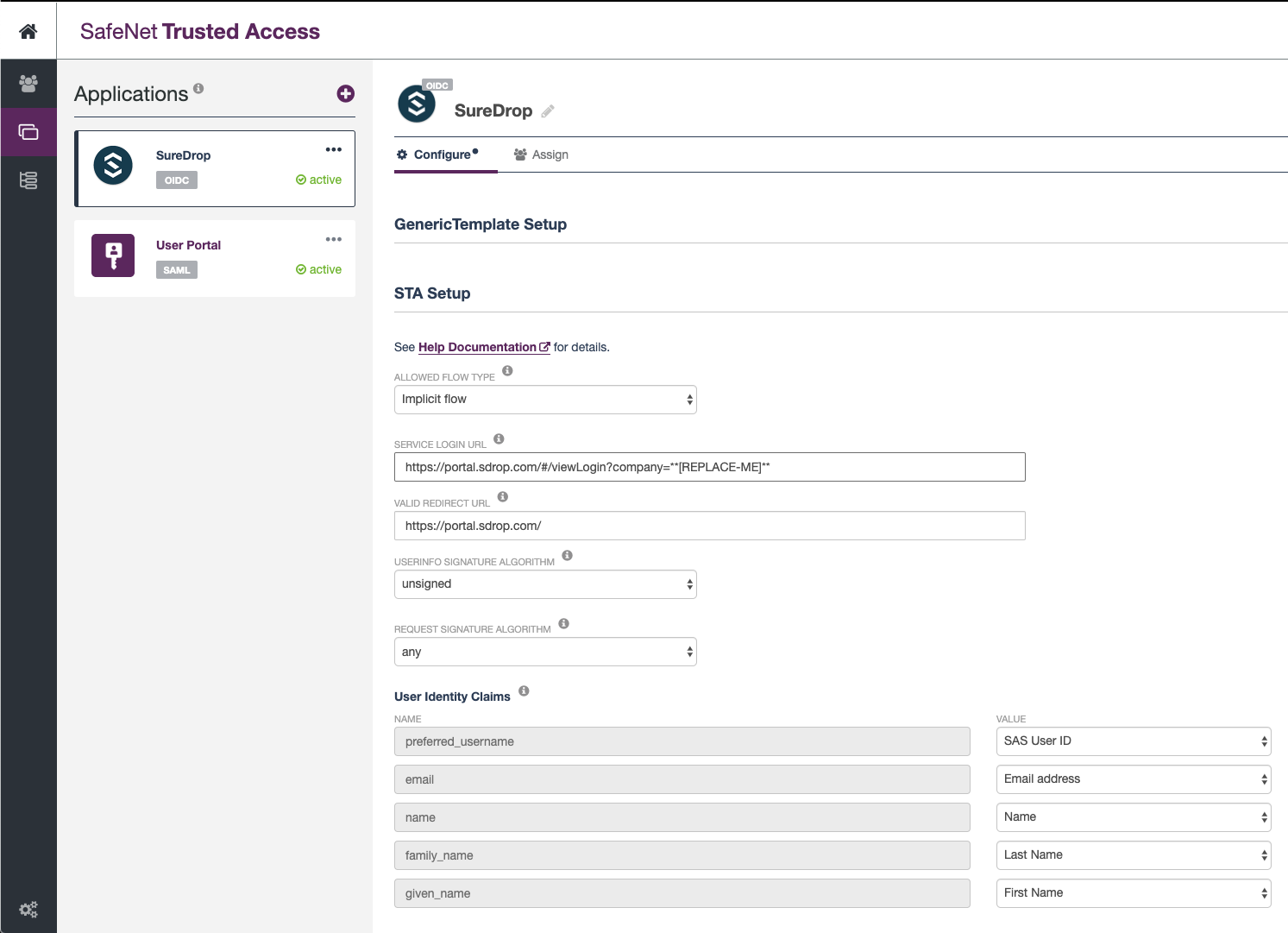Click into the Service Login URL field
The height and width of the screenshot is (933, 1288).
click(710, 467)
